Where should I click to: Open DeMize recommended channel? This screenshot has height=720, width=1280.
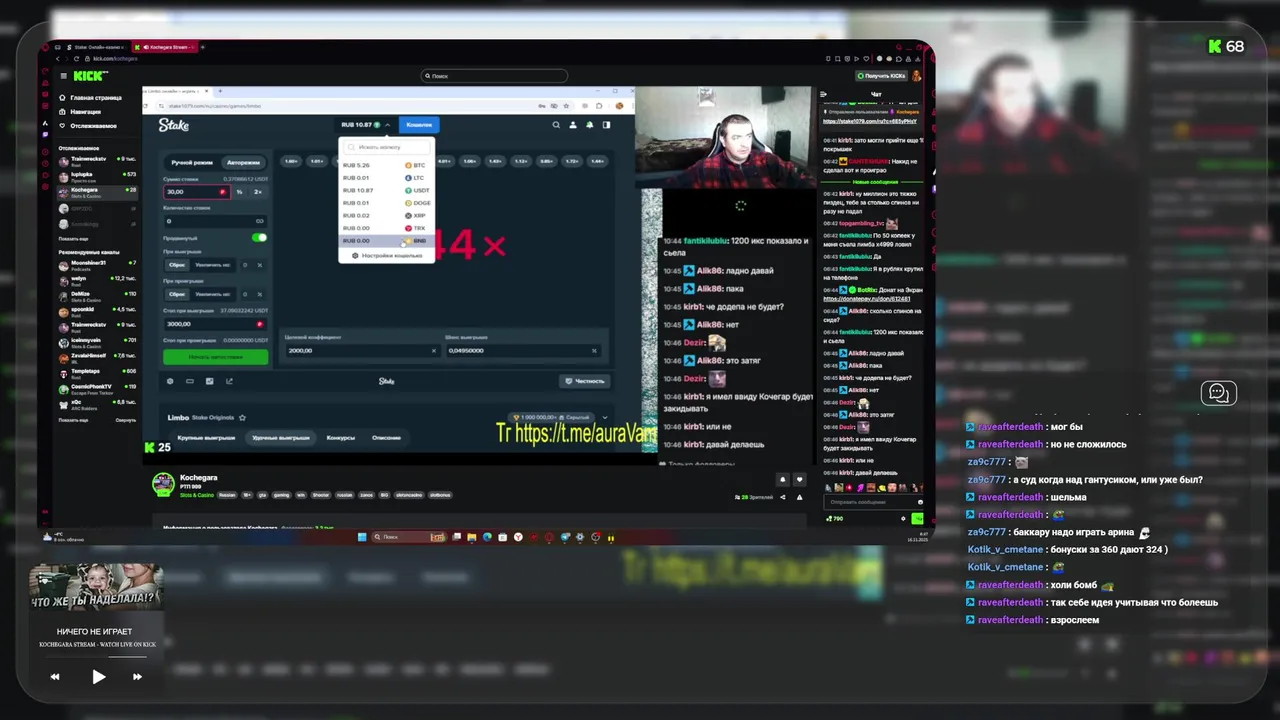coord(97,296)
